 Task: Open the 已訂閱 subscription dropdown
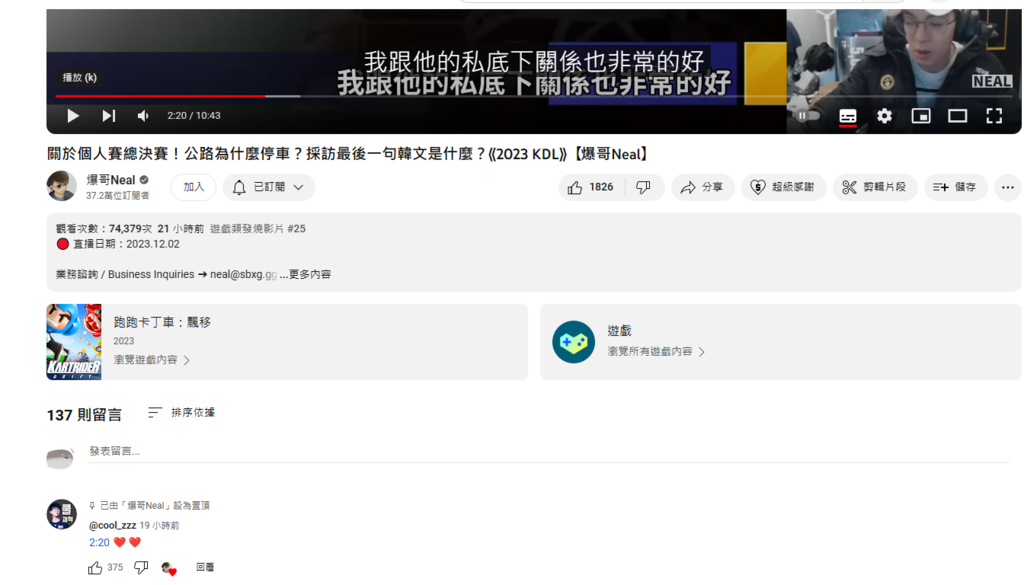pos(268,187)
